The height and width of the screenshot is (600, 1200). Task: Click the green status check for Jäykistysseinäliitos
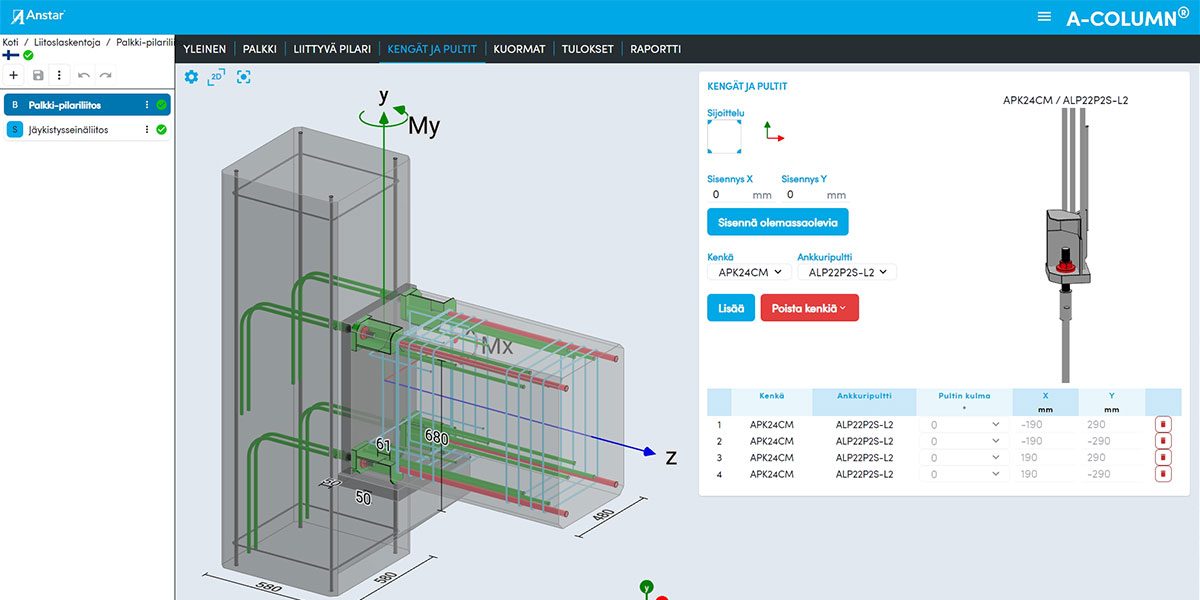[161, 129]
